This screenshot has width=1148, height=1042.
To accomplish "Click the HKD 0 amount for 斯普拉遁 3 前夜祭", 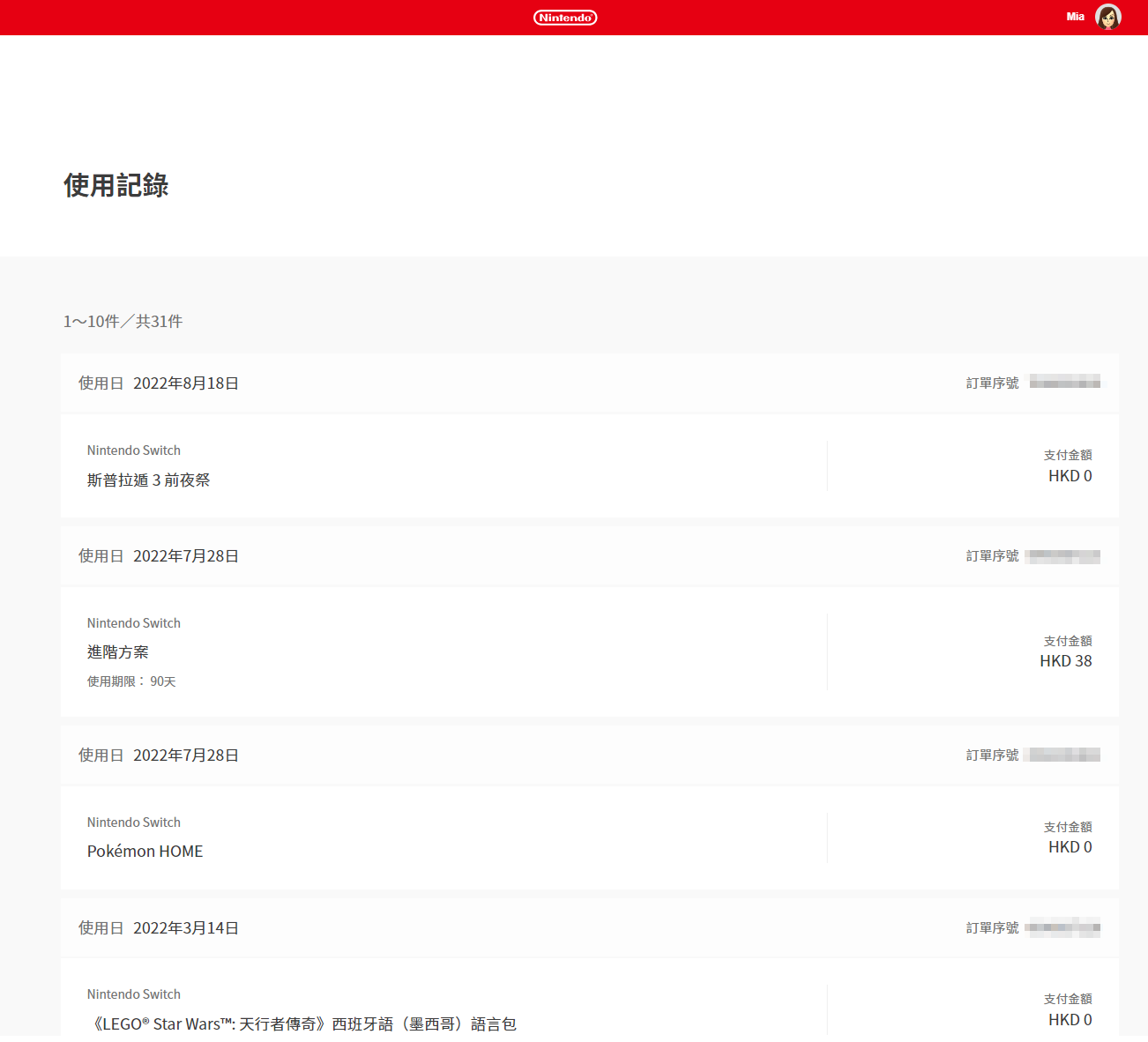I will click(1070, 476).
